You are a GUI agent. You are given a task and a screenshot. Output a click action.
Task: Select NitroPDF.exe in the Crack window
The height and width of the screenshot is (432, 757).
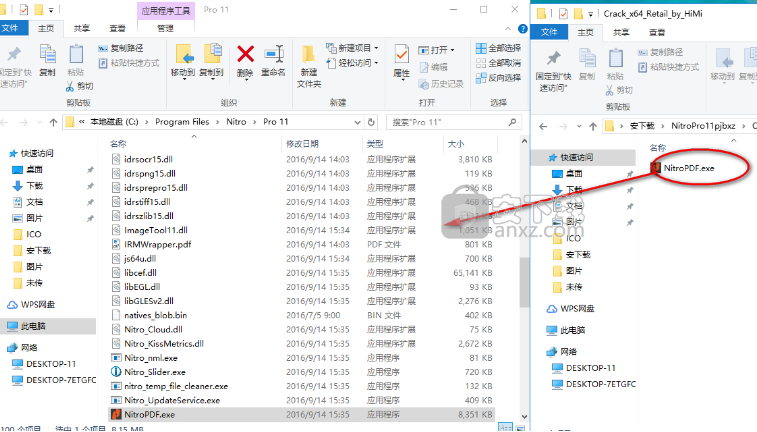click(x=688, y=168)
